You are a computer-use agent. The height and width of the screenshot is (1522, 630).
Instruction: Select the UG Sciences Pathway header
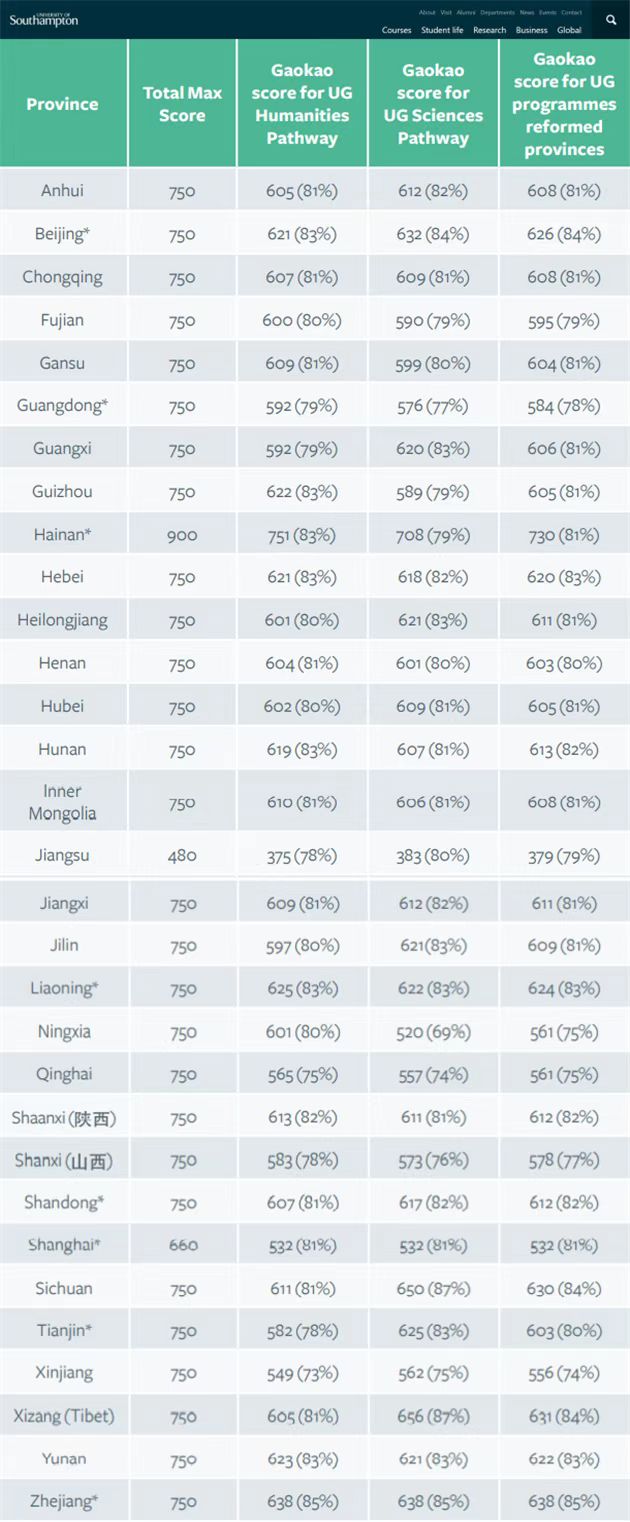coord(433,104)
